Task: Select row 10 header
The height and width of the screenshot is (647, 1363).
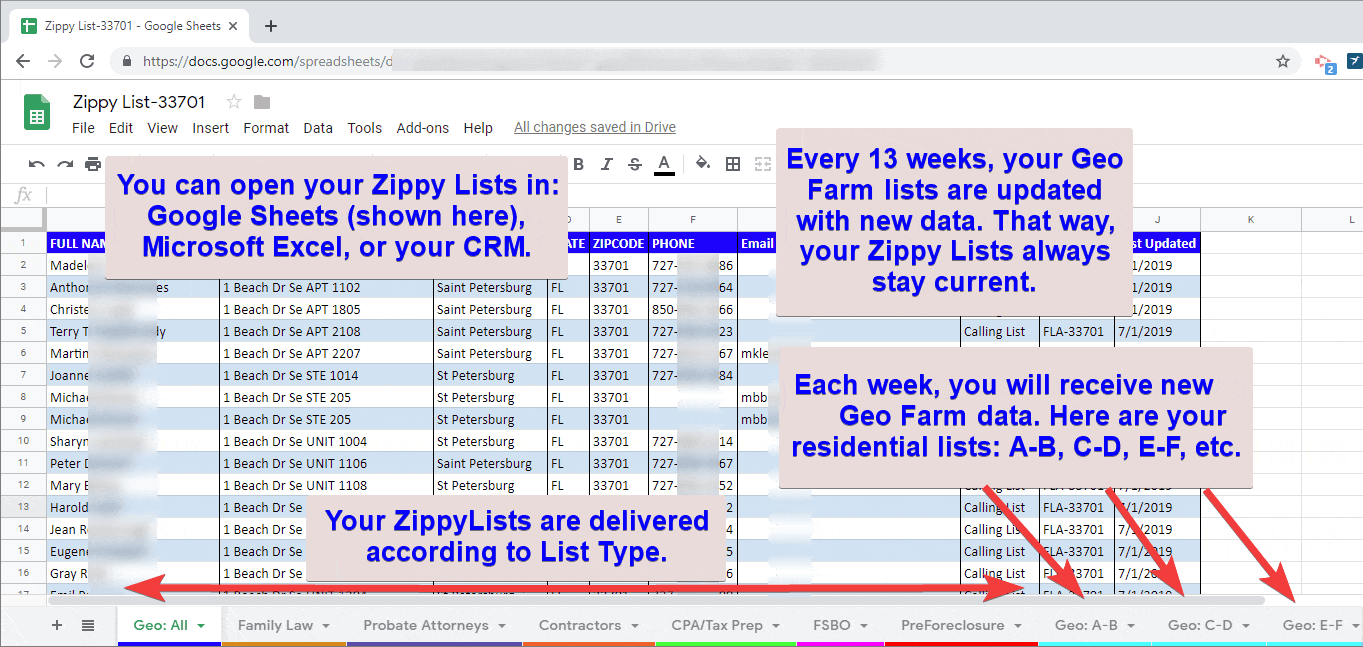Action: coord(23,441)
